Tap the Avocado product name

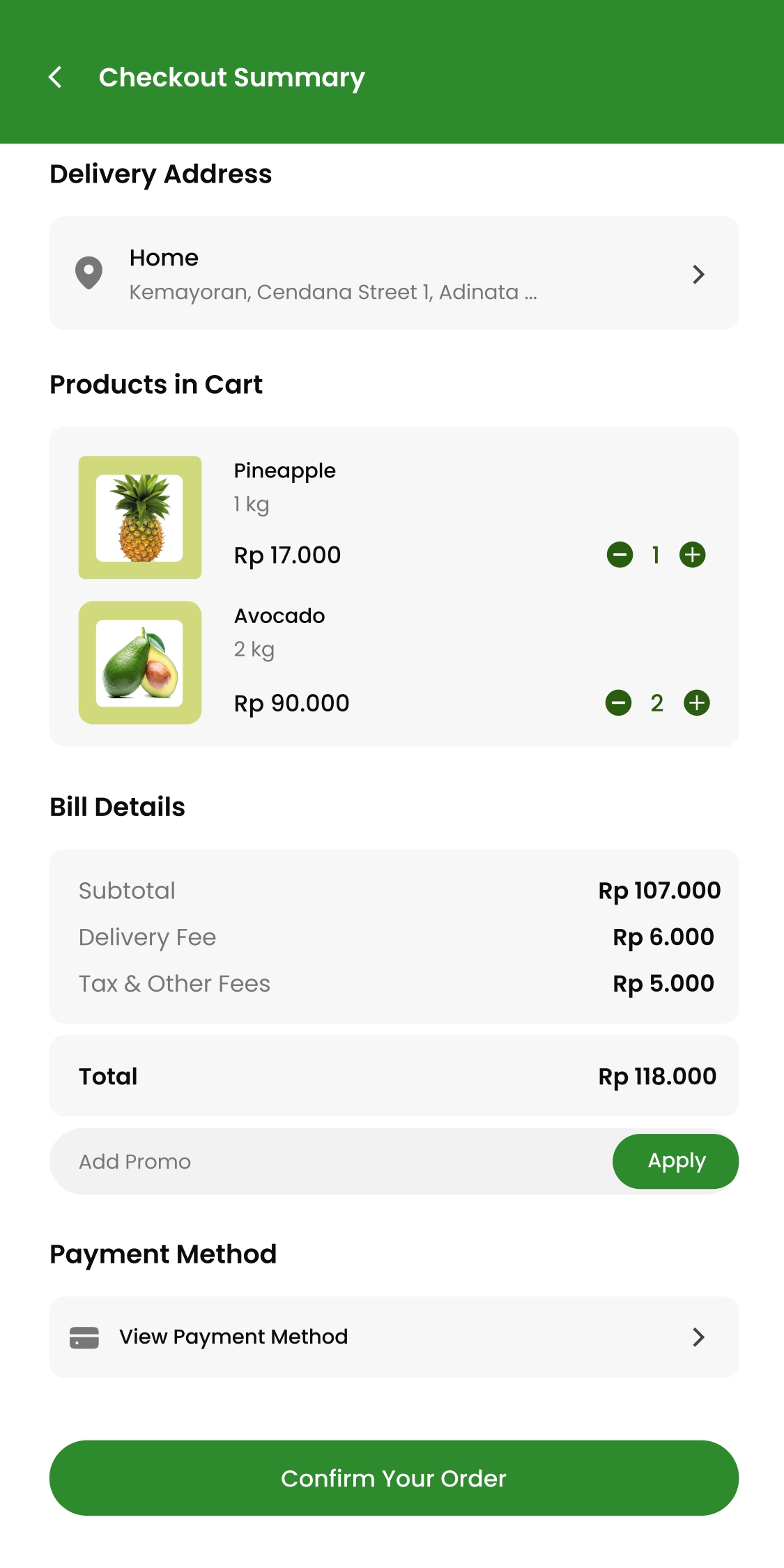pos(279,616)
